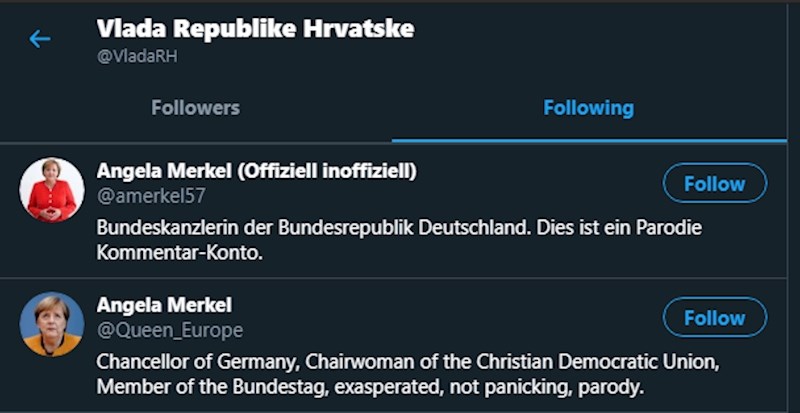Screen dimensions: 800x413
Task: Click the @VladaRH handle in the header
Action: click(137, 57)
